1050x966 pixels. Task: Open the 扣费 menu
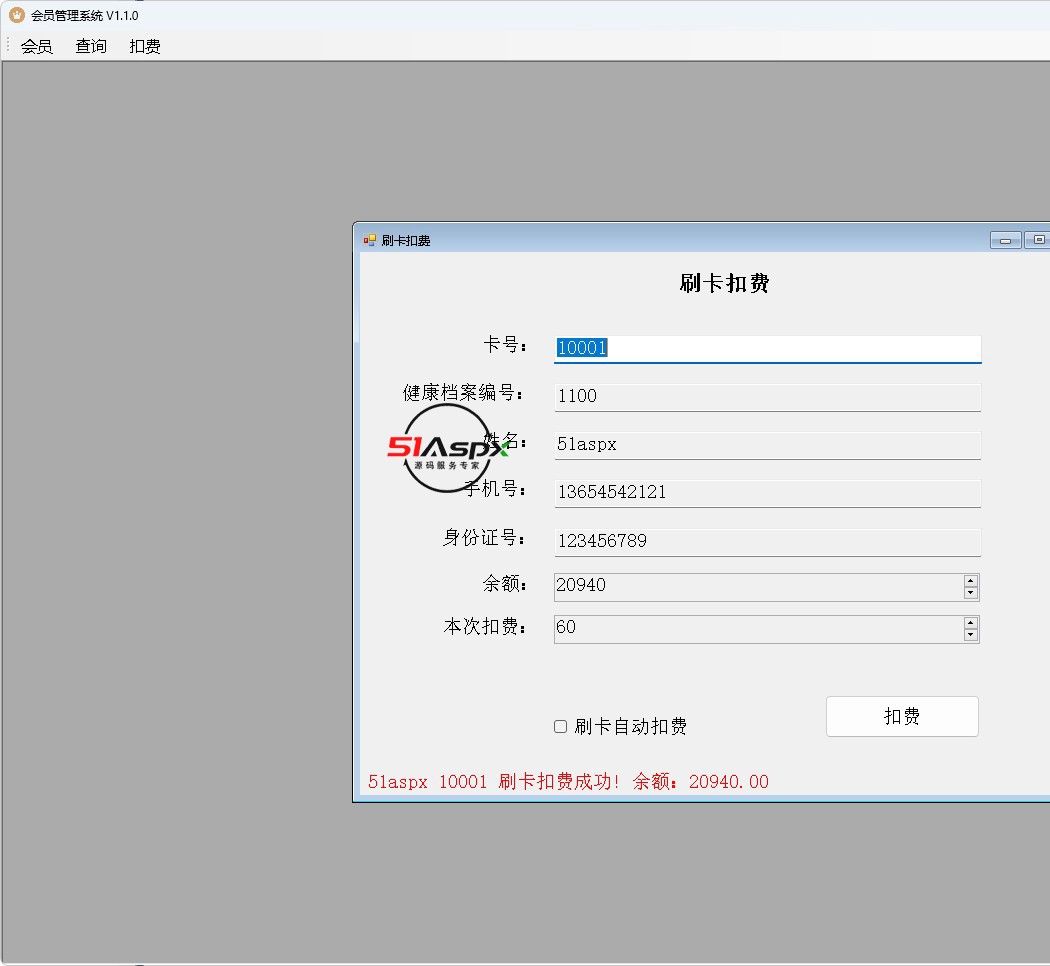coord(145,46)
